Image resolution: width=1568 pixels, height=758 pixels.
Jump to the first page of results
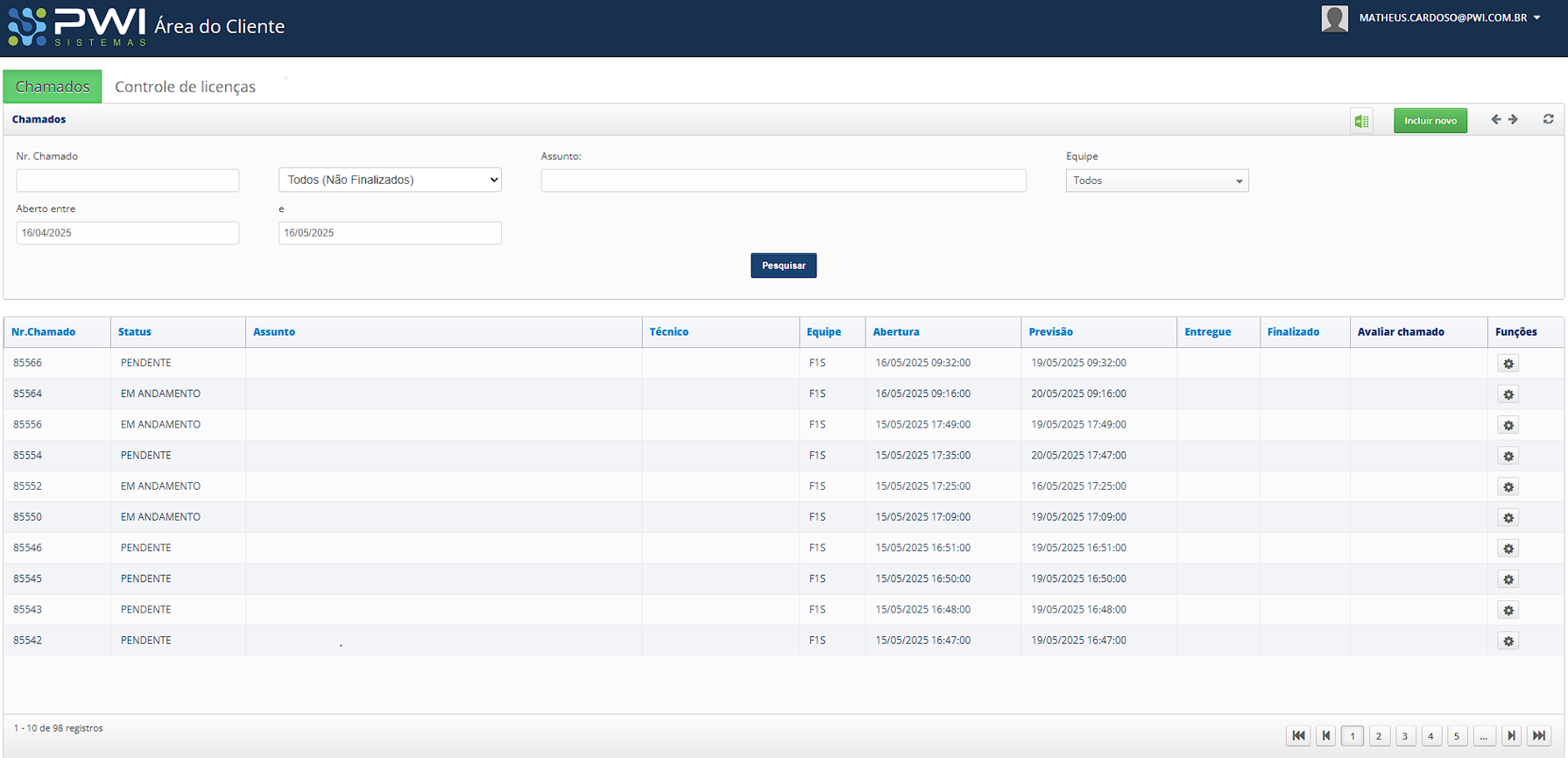point(1298,736)
